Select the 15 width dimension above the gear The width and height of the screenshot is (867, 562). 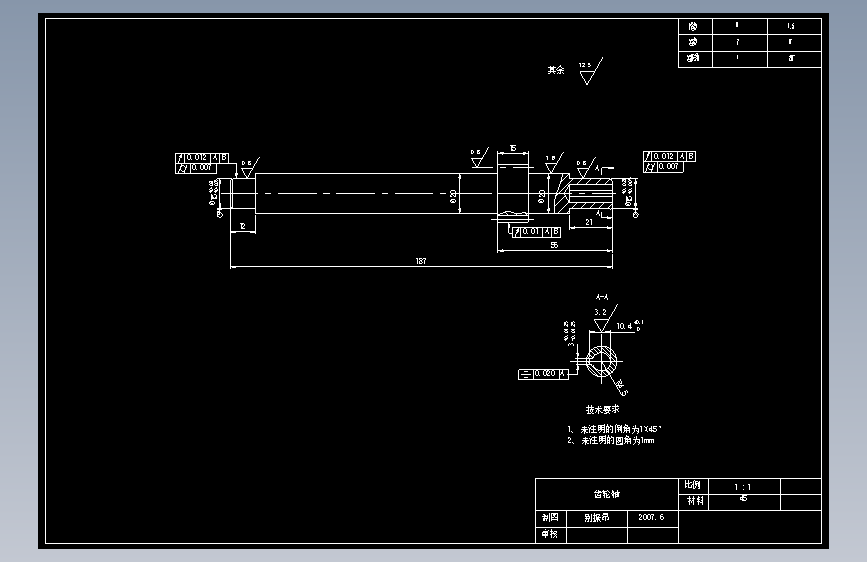(x=513, y=148)
